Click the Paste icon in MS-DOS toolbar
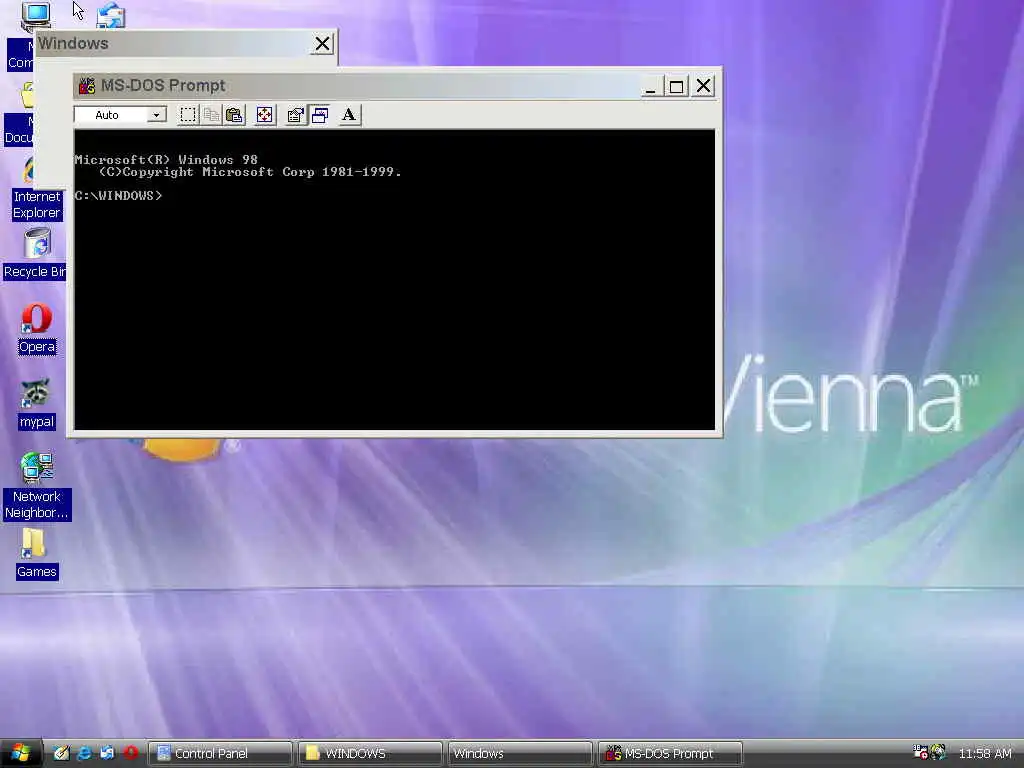This screenshot has height=768, width=1024. (x=234, y=115)
